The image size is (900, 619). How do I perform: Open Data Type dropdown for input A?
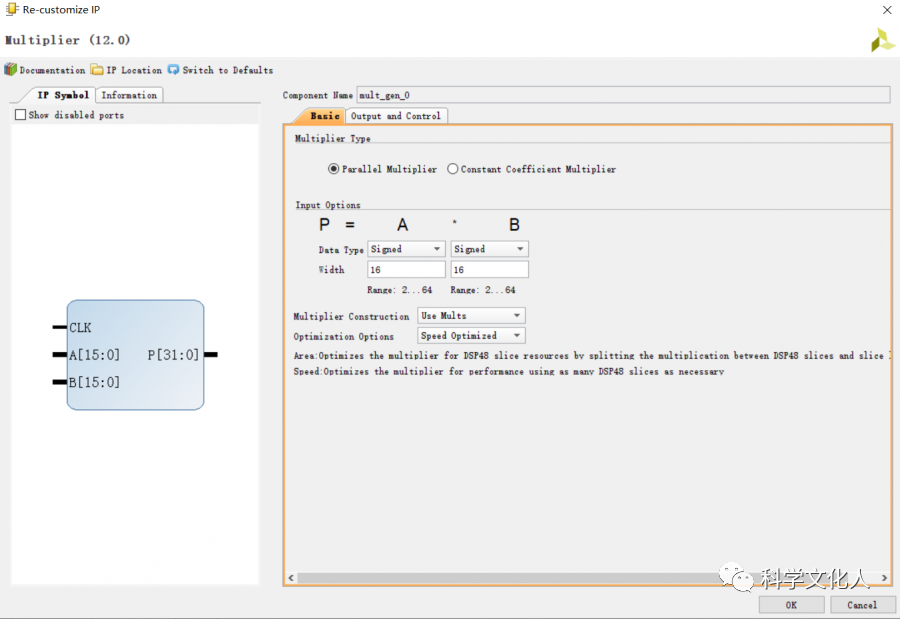[406, 249]
